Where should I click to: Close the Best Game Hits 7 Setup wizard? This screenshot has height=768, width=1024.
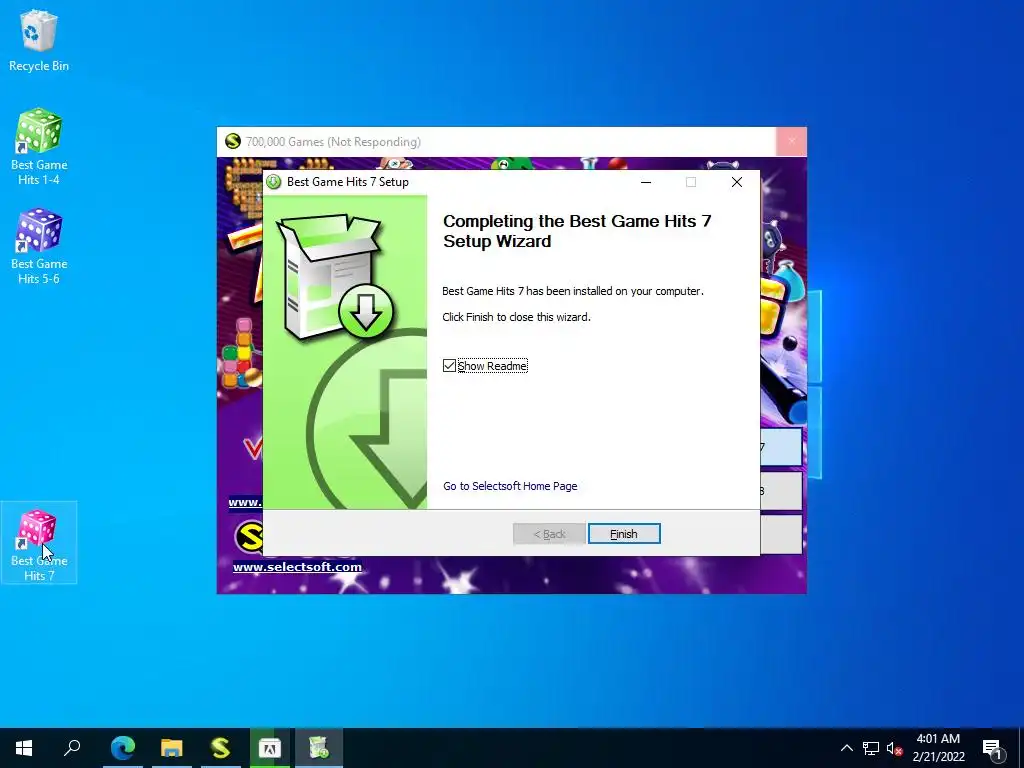(x=737, y=182)
